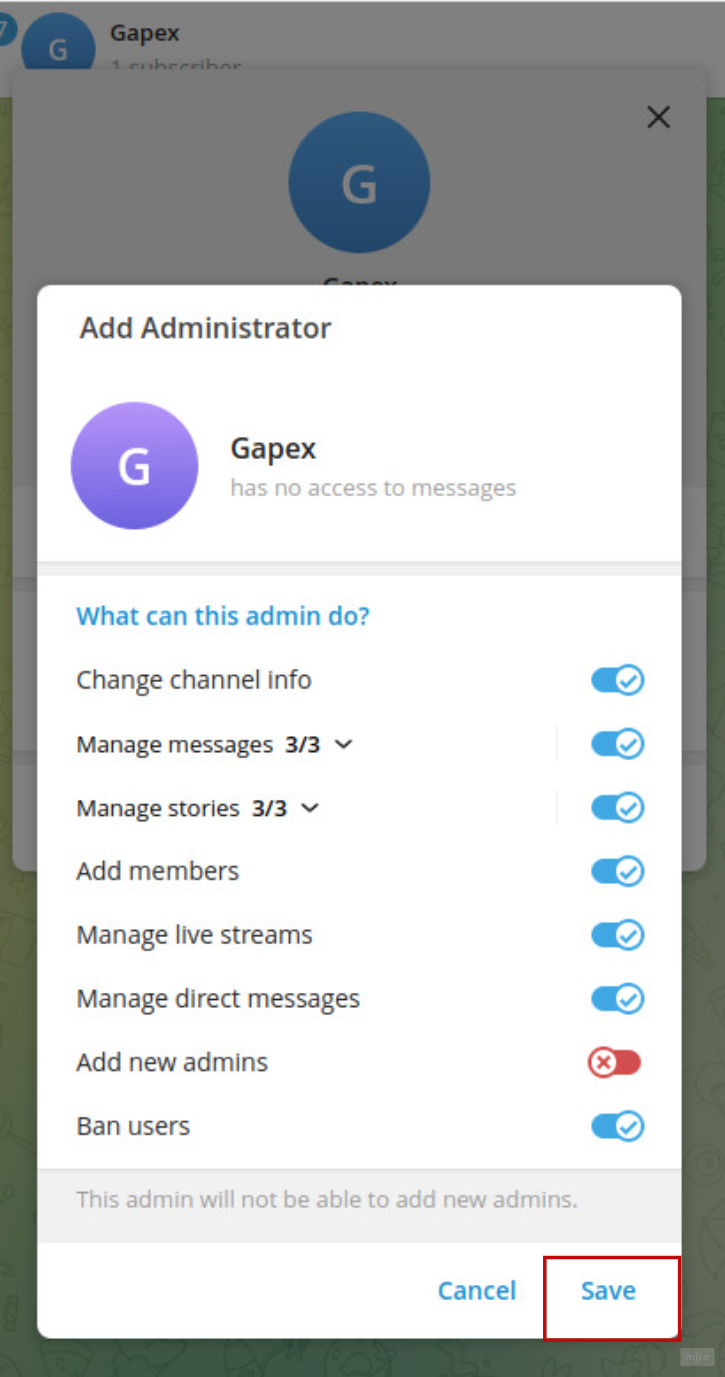Click the Save button
The image size is (725, 1377).
point(608,1291)
